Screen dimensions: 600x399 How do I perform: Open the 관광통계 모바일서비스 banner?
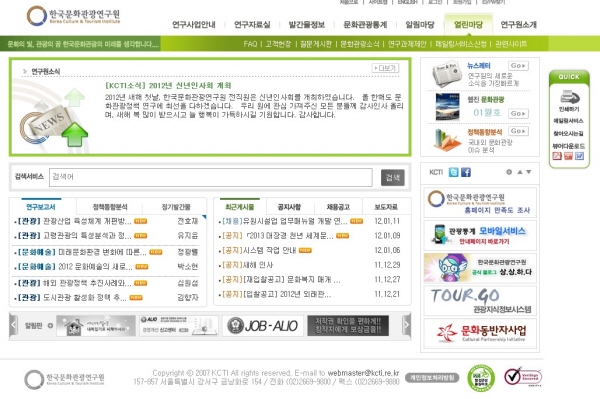click(480, 235)
